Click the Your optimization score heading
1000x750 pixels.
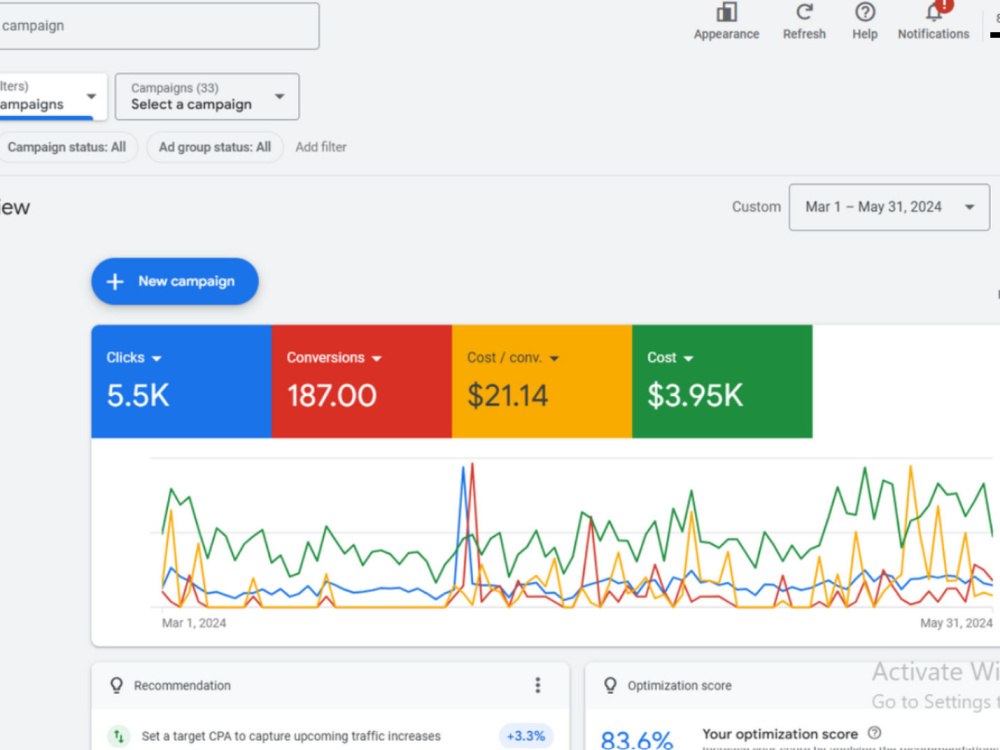[780, 734]
